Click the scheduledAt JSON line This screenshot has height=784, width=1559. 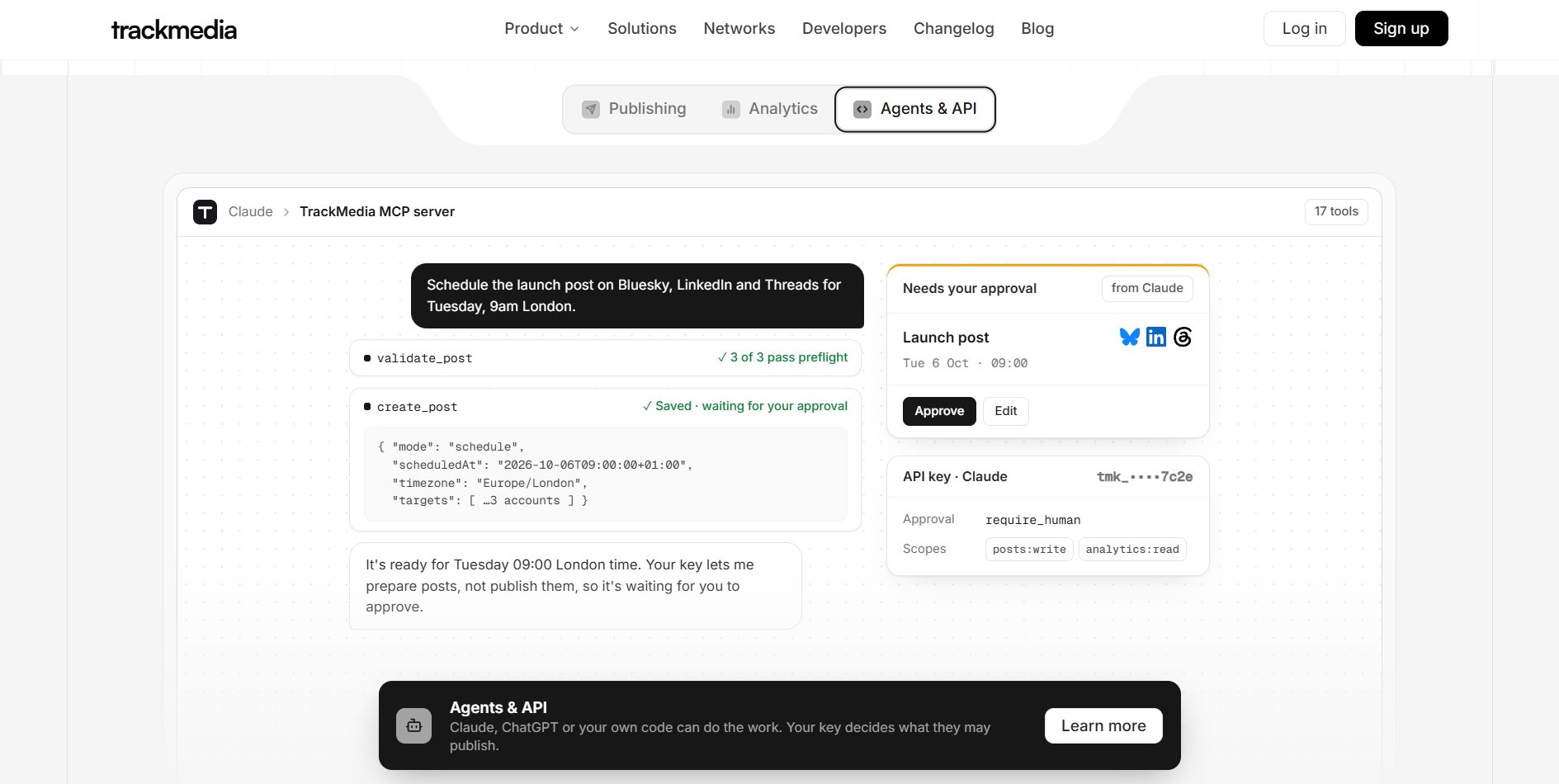542,465
